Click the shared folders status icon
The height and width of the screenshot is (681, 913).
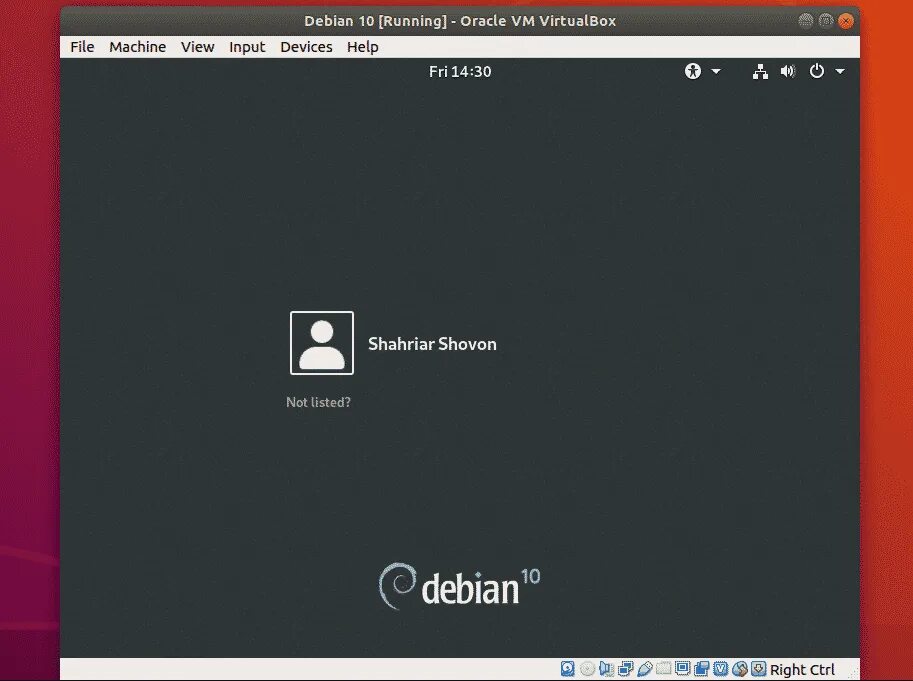pos(663,669)
